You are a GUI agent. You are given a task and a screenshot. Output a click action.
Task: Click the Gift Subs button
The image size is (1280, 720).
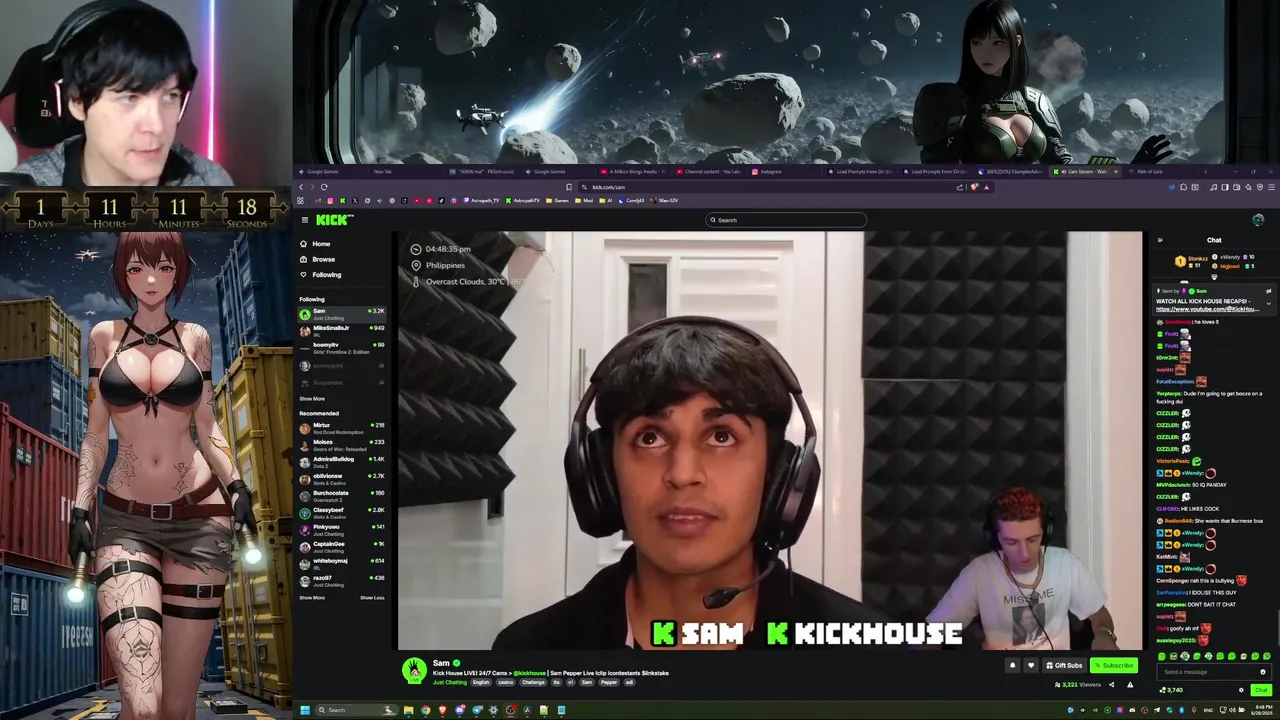point(1064,665)
